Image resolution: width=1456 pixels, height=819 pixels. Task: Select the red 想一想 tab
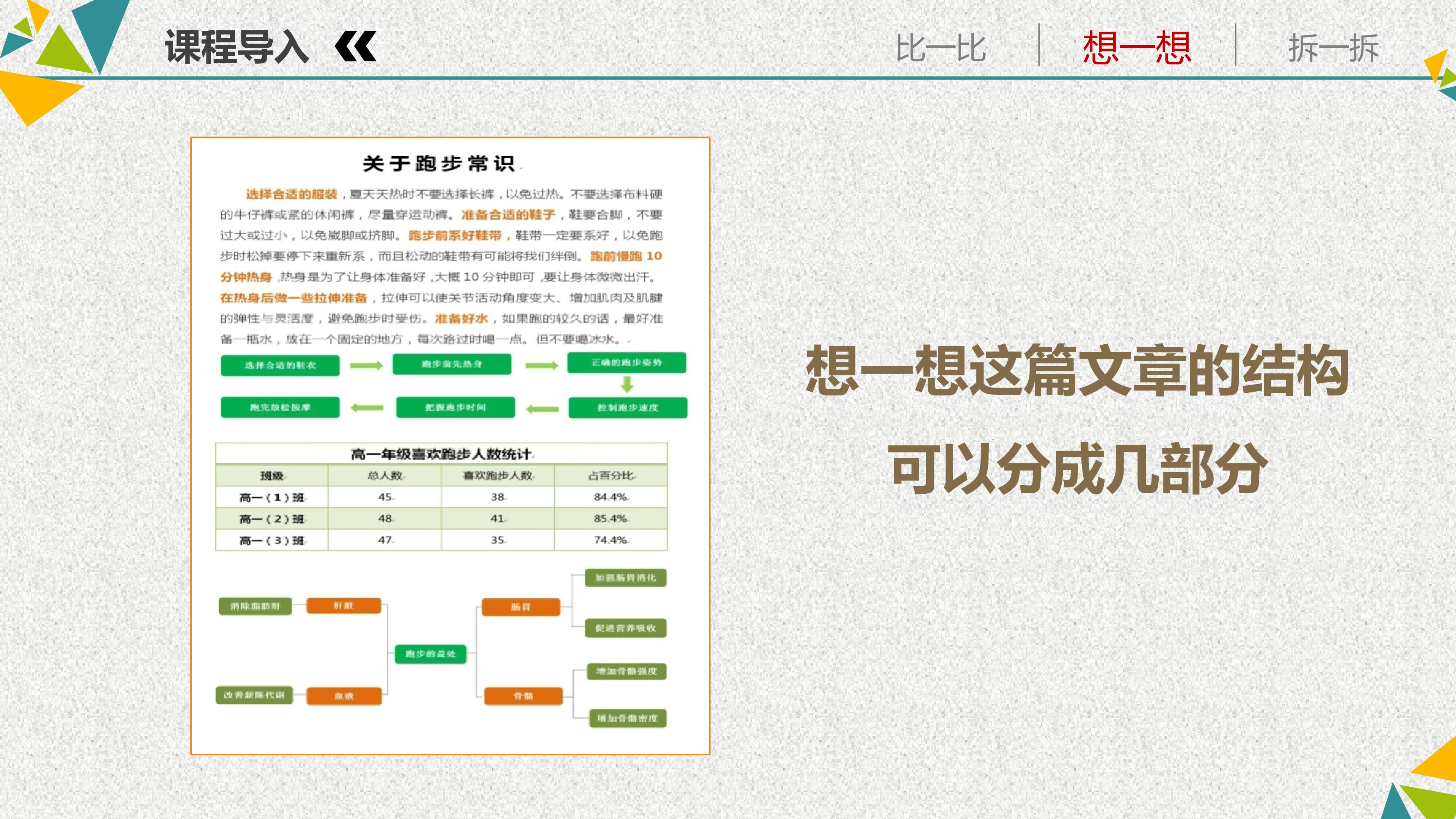tap(1137, 47)
